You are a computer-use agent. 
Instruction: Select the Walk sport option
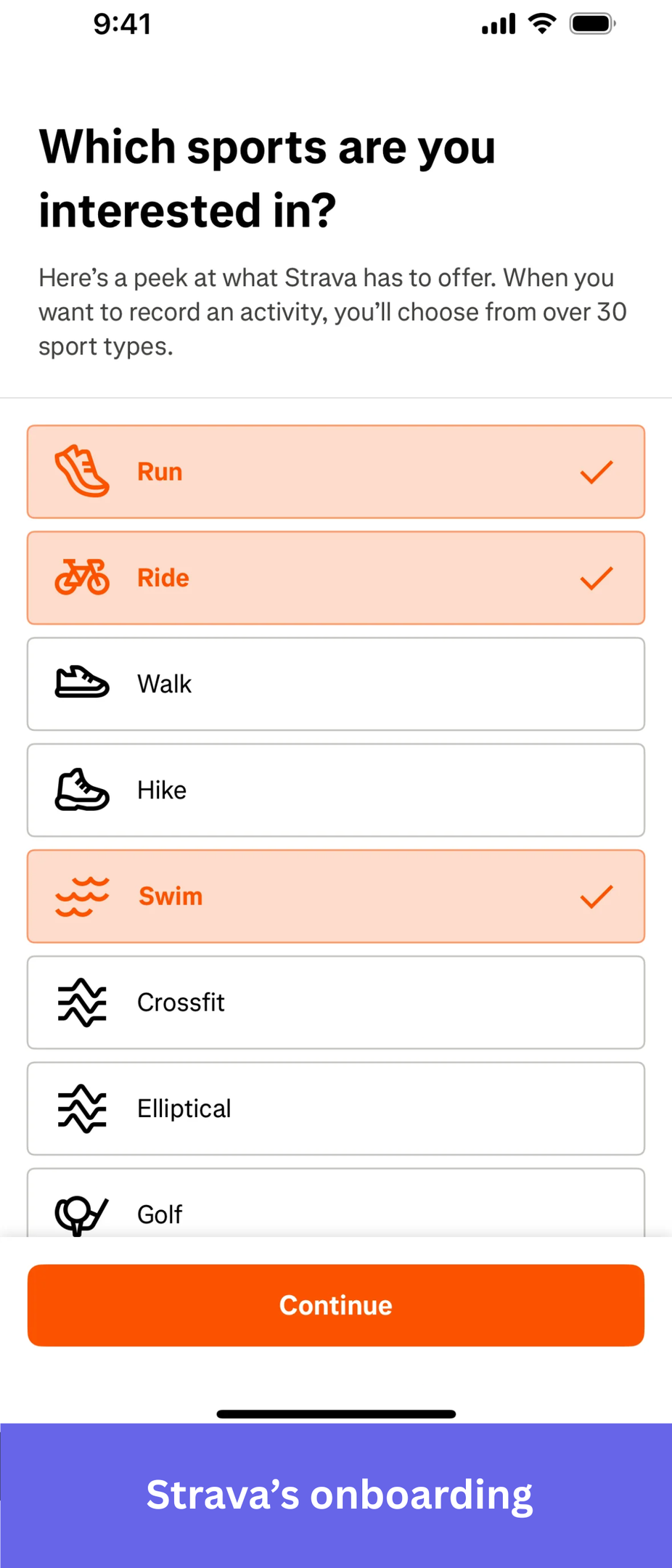point(335,682)
